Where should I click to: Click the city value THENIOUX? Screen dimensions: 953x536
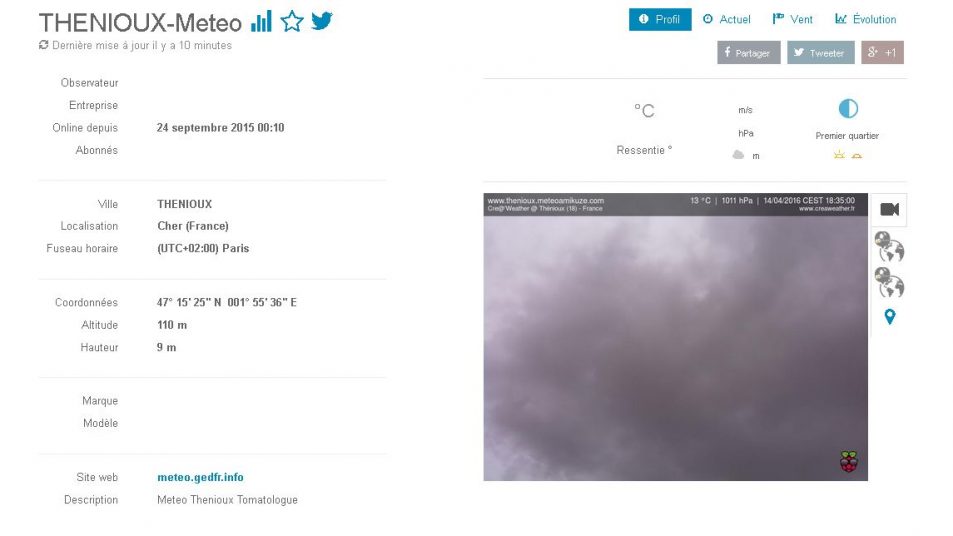point(184,204)
